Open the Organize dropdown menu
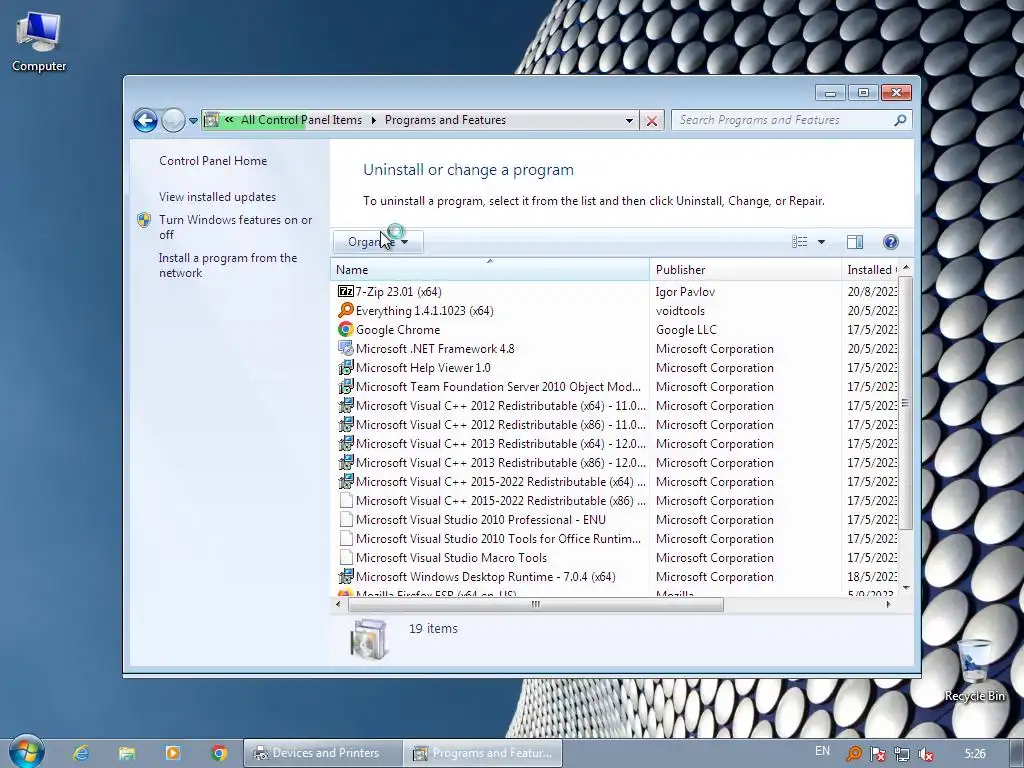Viewport: 1024px width, 768px height. point(378,242)
